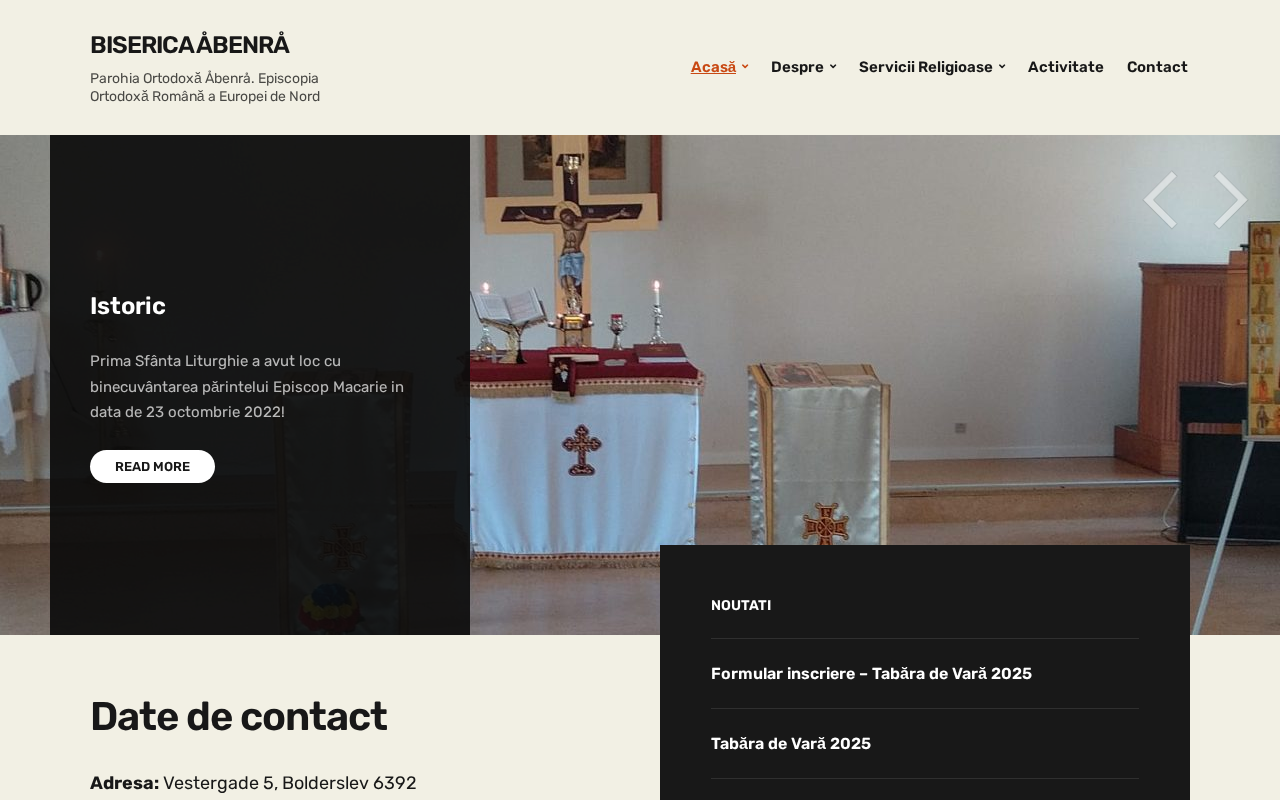The height and width of the screenshot is (800, 1280).
Task: Expand the Acasă submenu chevron
Action: 745,67
